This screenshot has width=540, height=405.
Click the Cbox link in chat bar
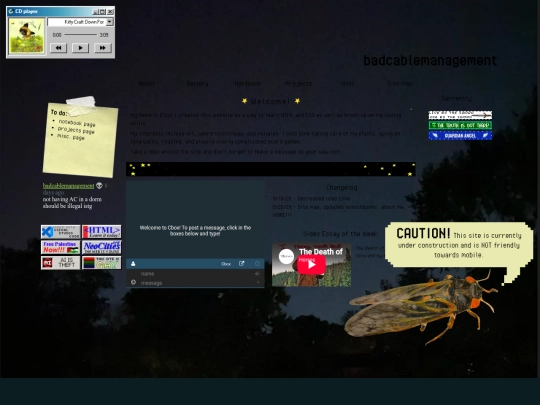tap(226, 264)
